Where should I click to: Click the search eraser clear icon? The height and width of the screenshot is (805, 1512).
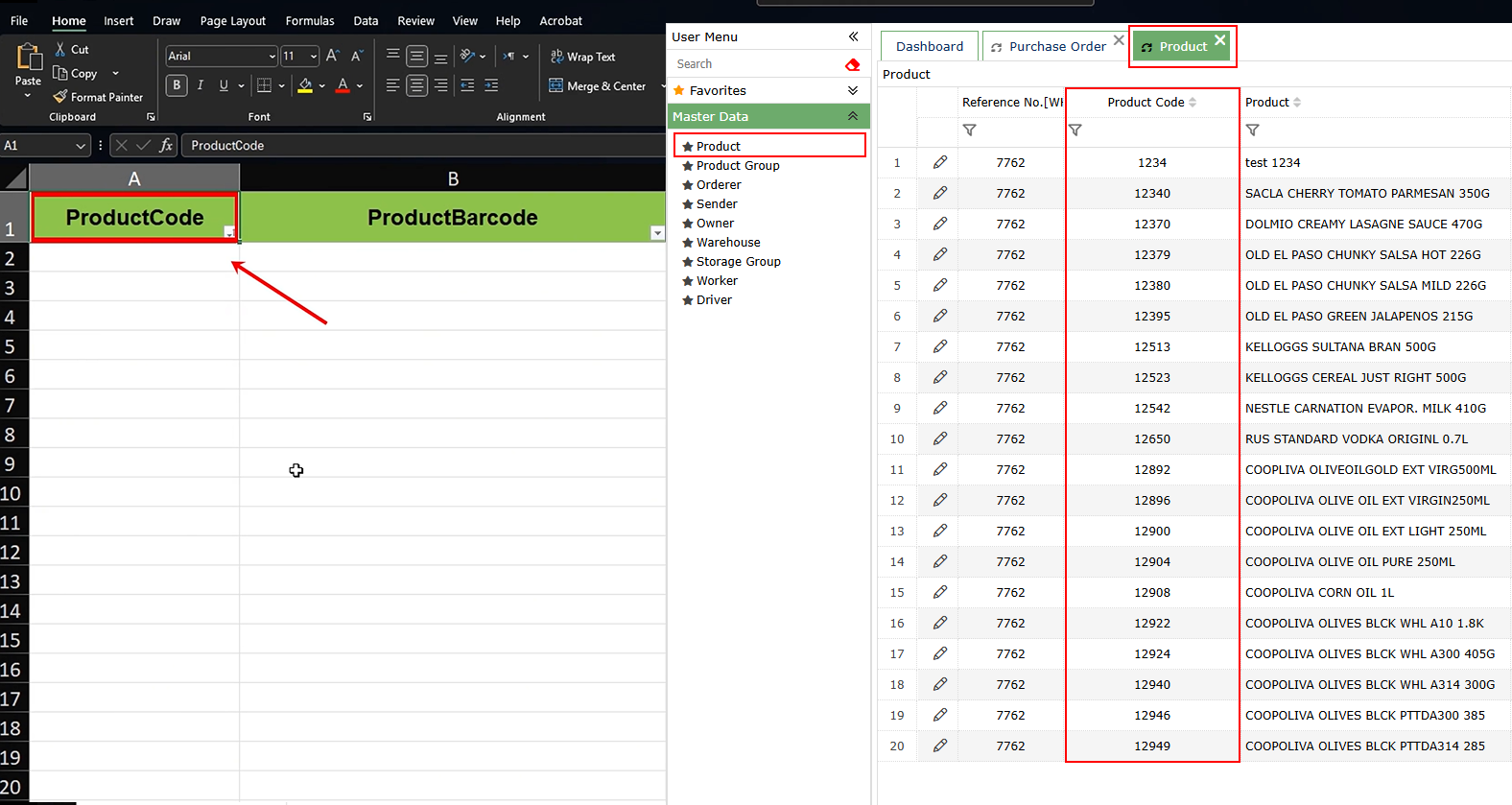coord(852,64)
